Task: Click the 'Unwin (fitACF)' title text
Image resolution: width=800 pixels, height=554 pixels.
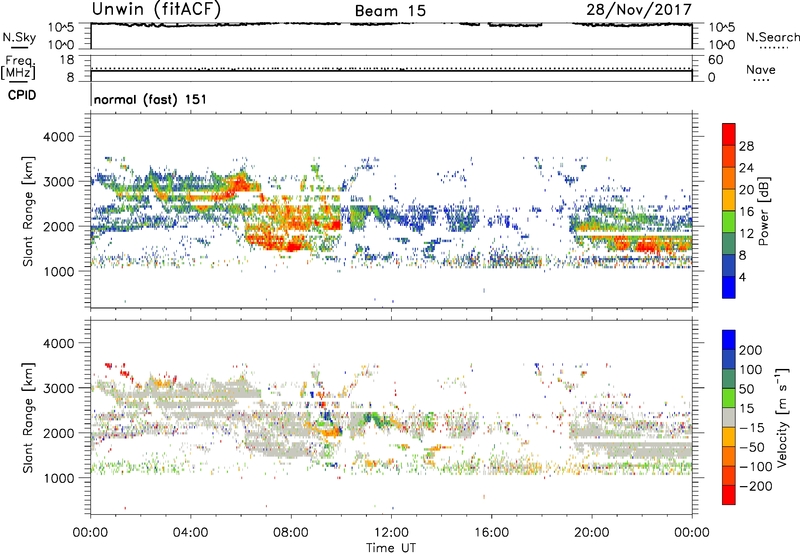Action: [x=156, y=10]
